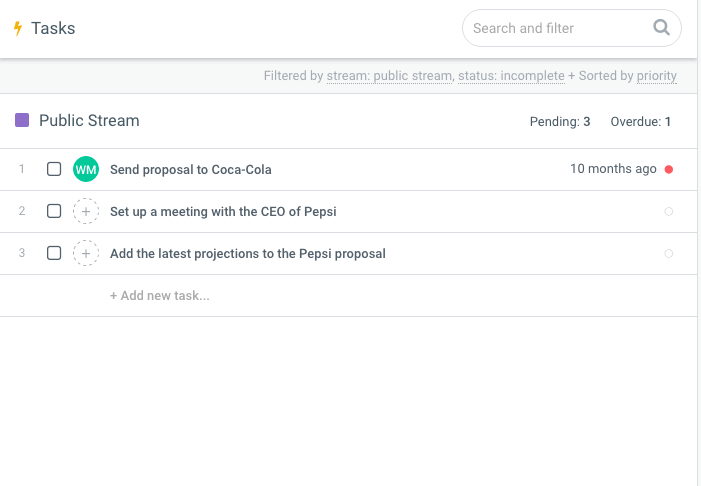Open the WM assignee avatar
The height and width of the screenshot is (486, 701).
pos(86,169)
